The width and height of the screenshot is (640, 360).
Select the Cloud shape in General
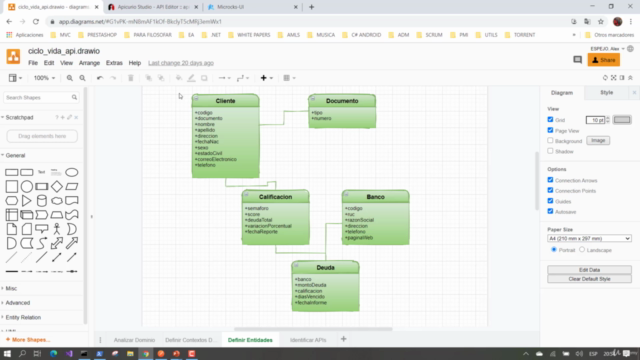point(57,201)
